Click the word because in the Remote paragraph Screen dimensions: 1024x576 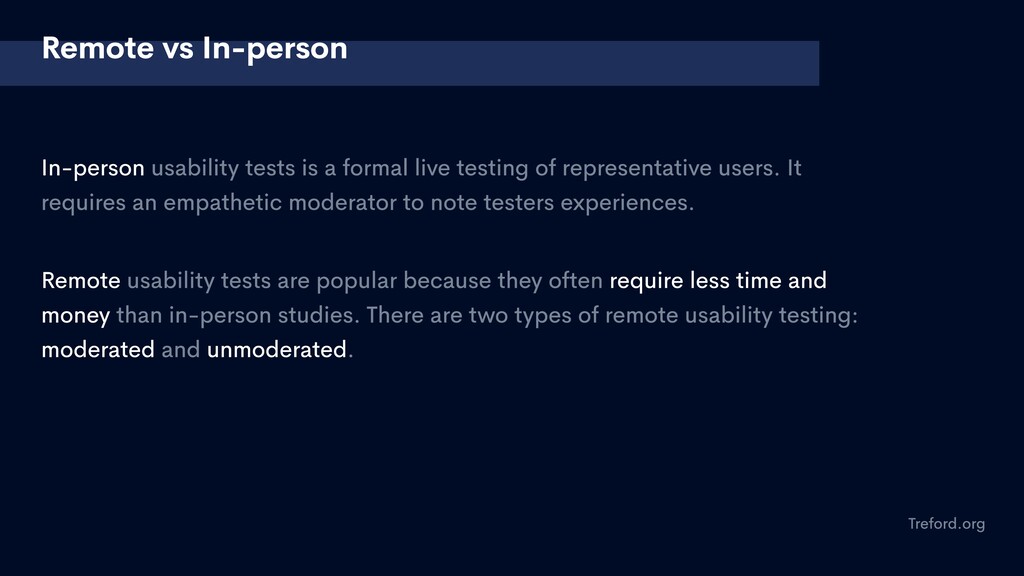click(x=447, y=281)
